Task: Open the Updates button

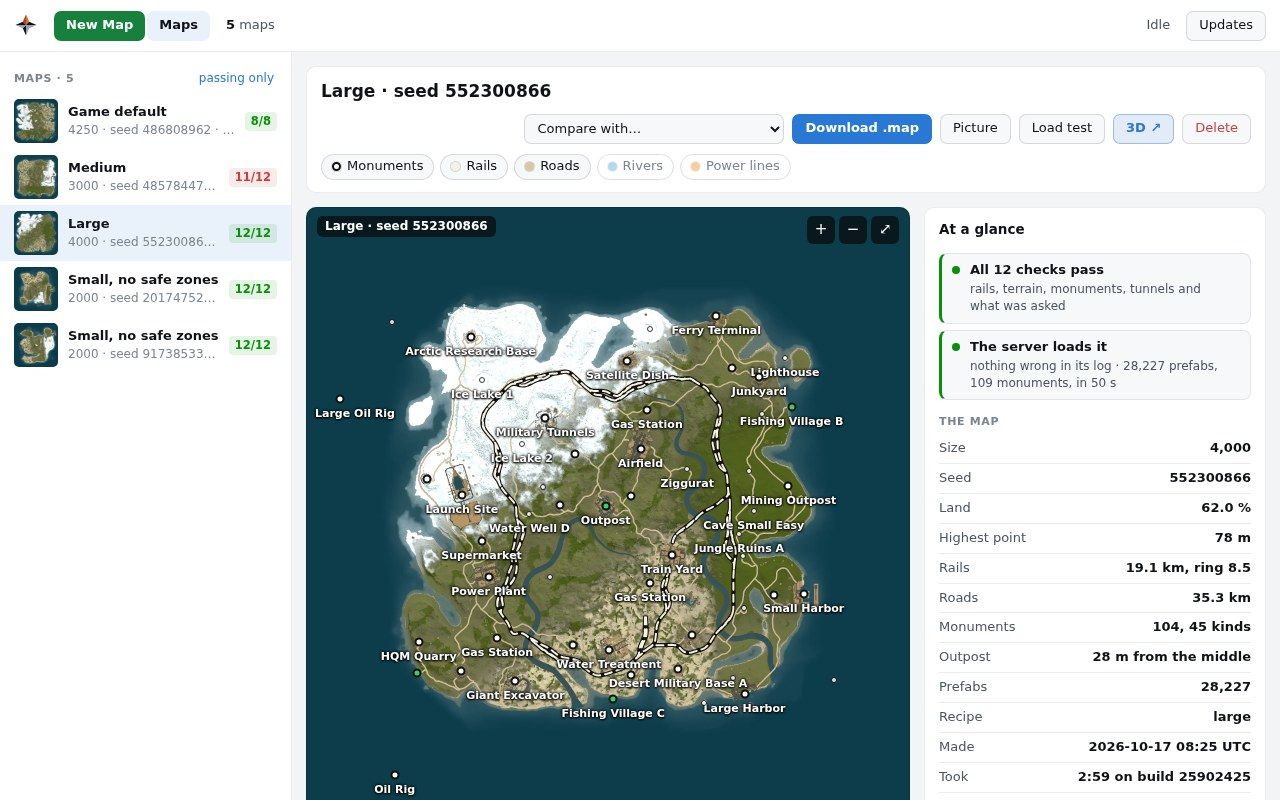Action: (x=1226, y=25)
